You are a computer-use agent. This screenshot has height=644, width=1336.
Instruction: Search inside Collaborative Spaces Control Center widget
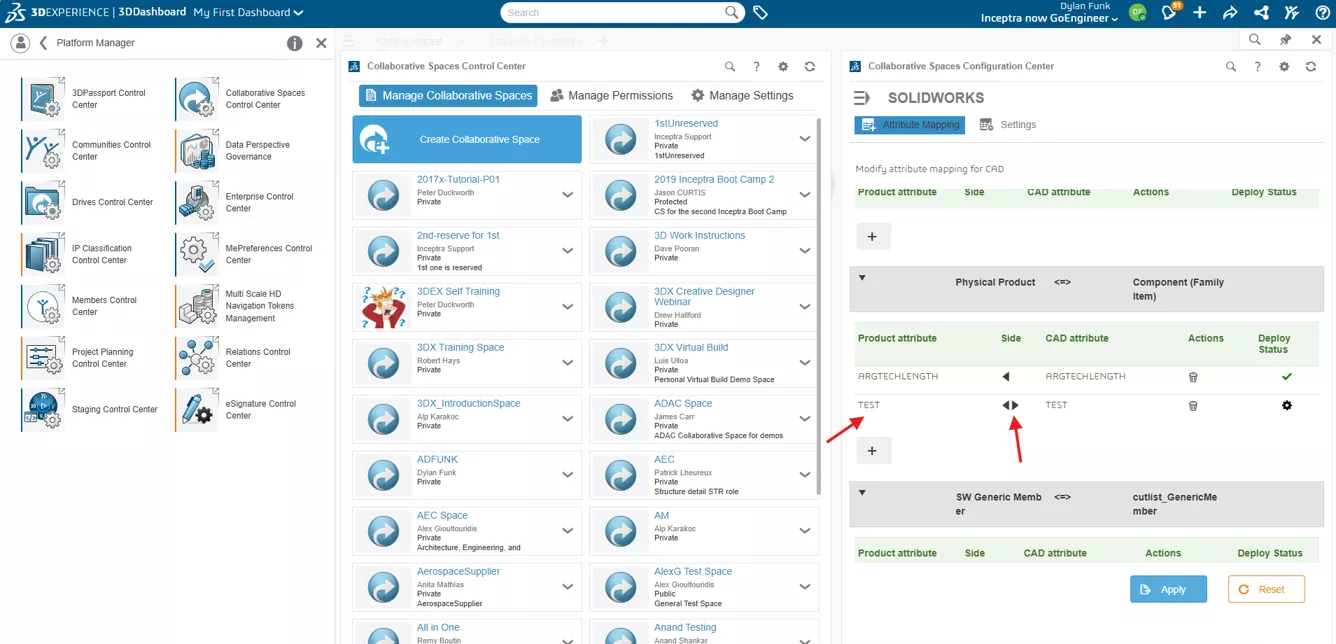tap(730, 66)
